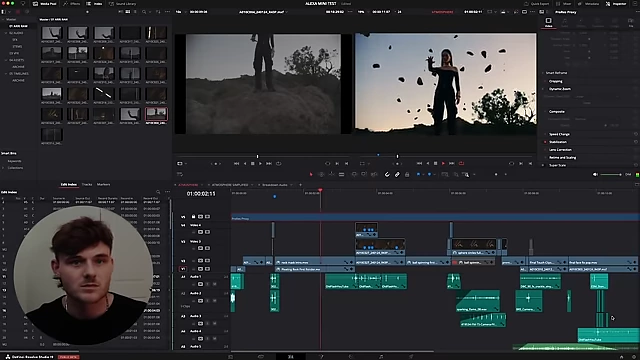This screenshot has height=360, width=640.
Task: Click the Detail Zoom icon
Action: pyautogui.click(x=456, y=175)
